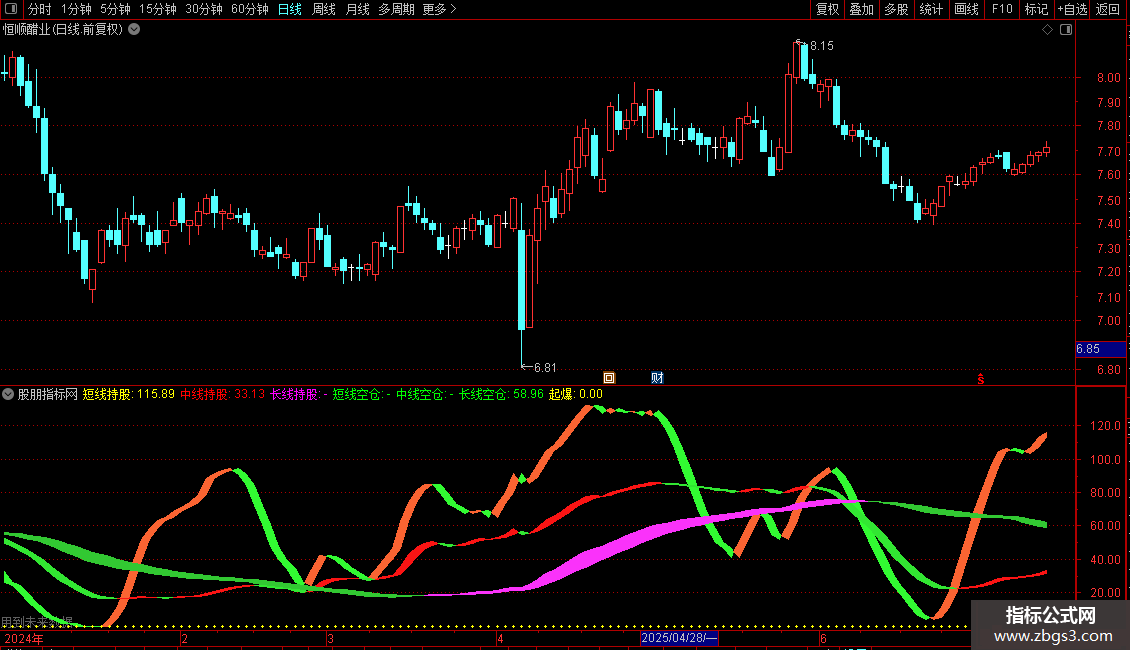This screenshot has width=1130, height=650.
Task: Click the 8.15 high price label
Action: pos(822,46)
